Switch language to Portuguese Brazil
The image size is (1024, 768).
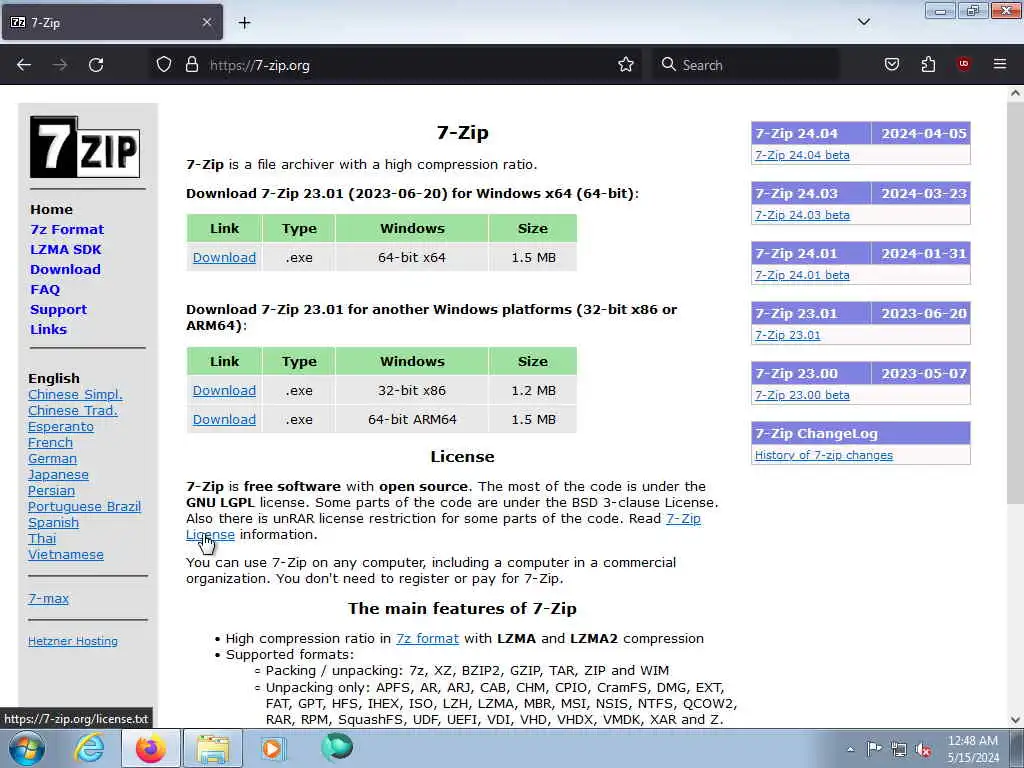(84, 507)
